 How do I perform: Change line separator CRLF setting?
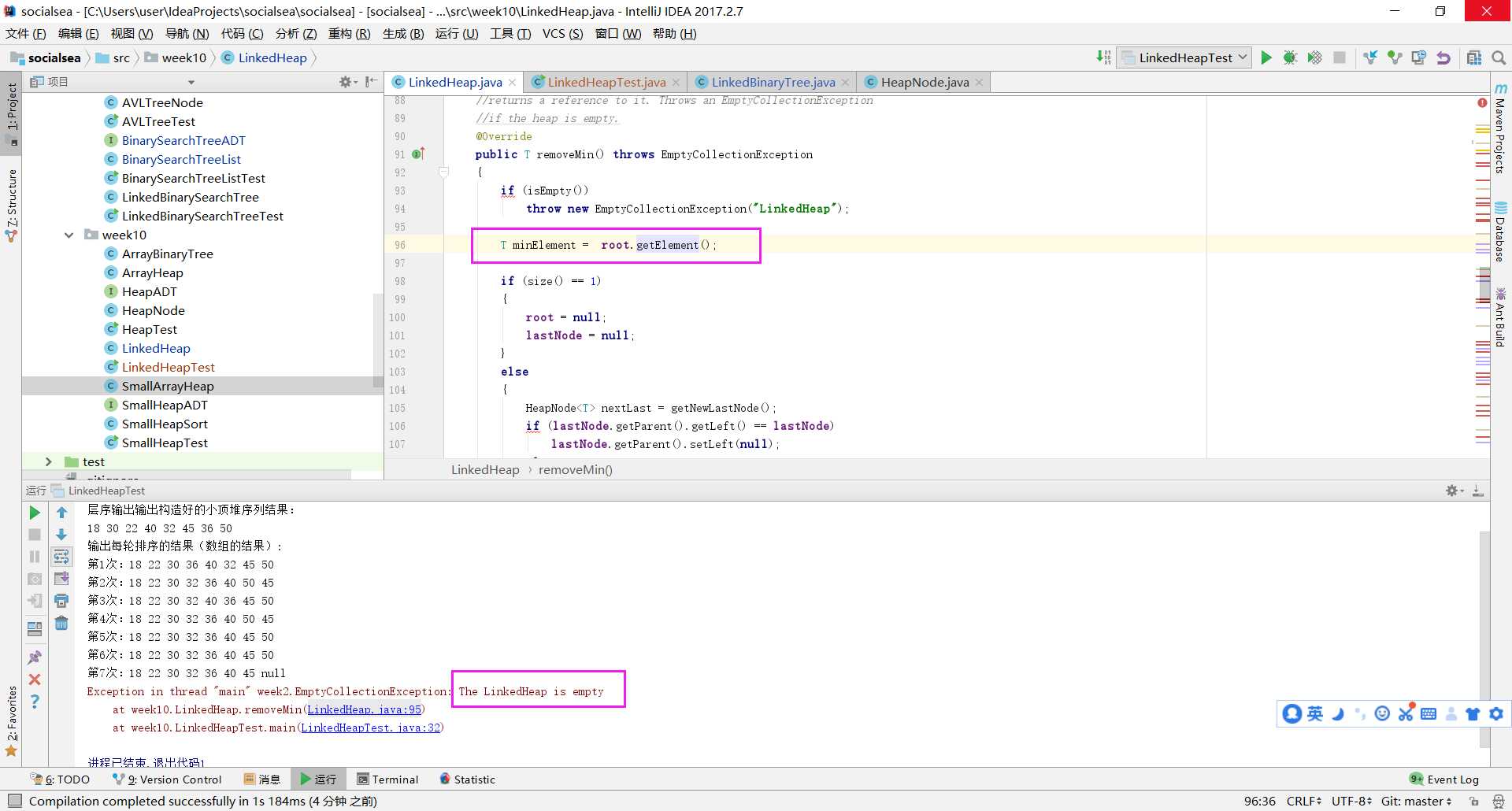[x=1304, y=801]
